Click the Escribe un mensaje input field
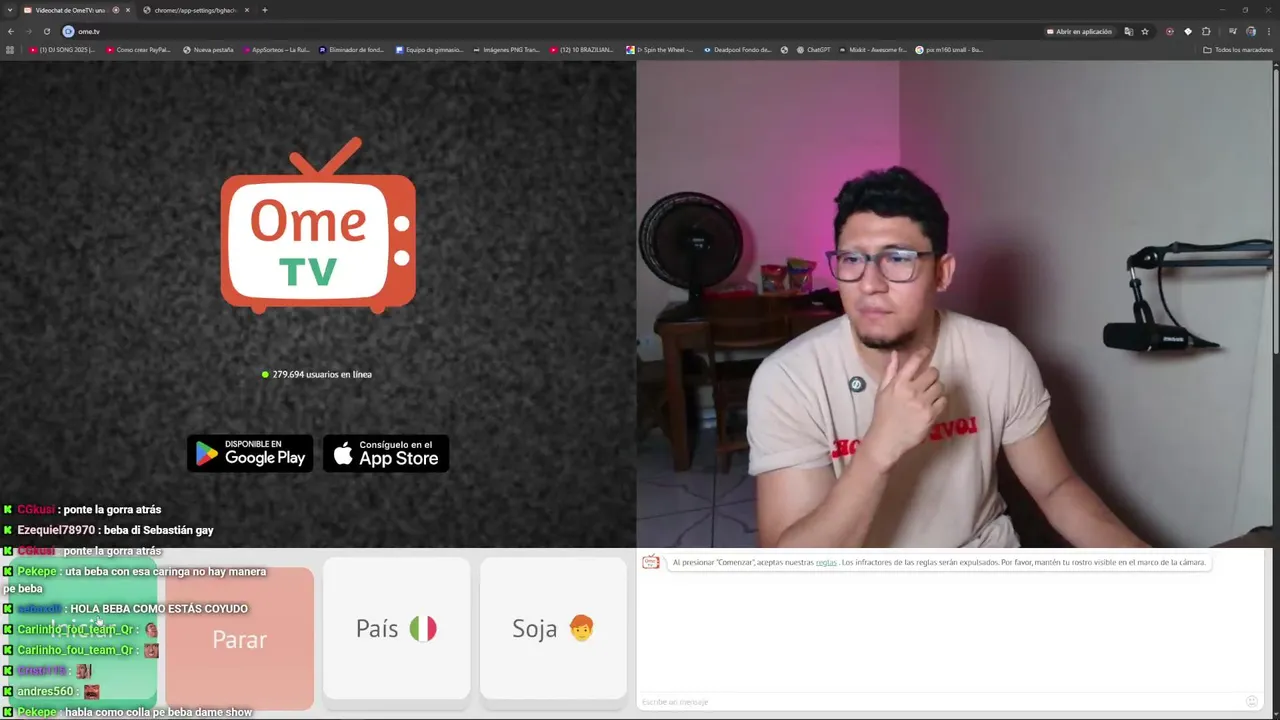The height and width of the screenshot is (720, 1280). coord(940,702)
